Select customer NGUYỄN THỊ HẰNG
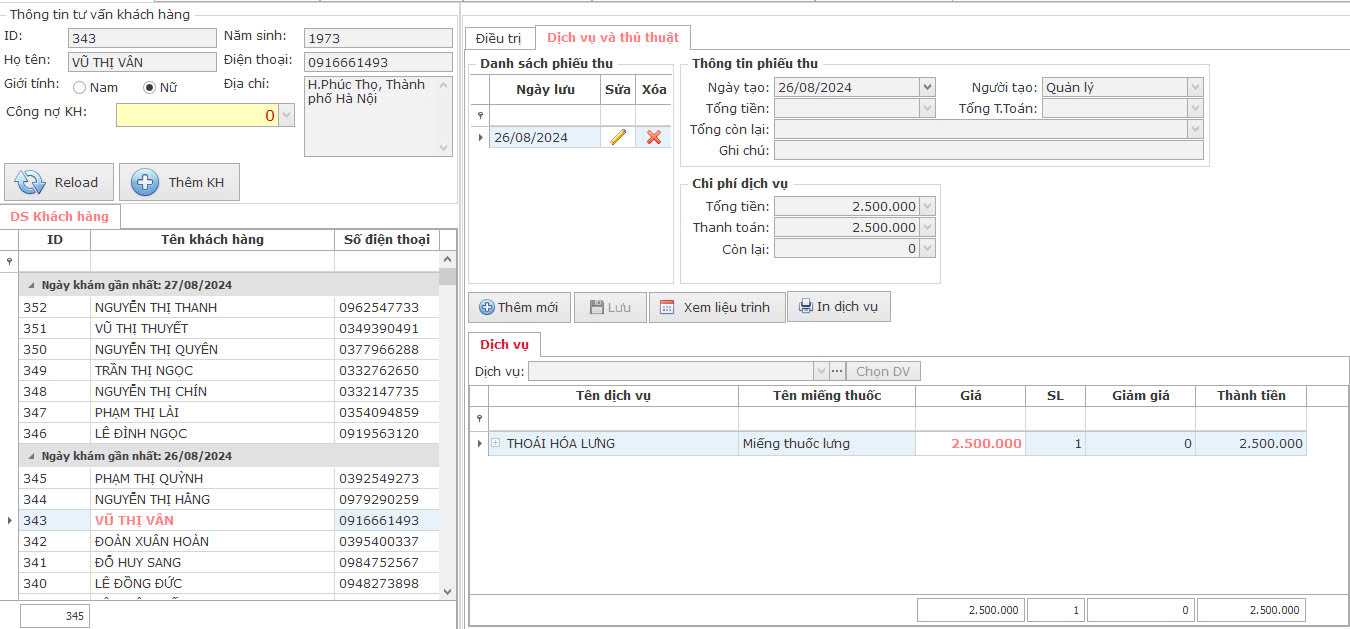The width and height of the screenshot is (1350, 629). click(152, 499)
